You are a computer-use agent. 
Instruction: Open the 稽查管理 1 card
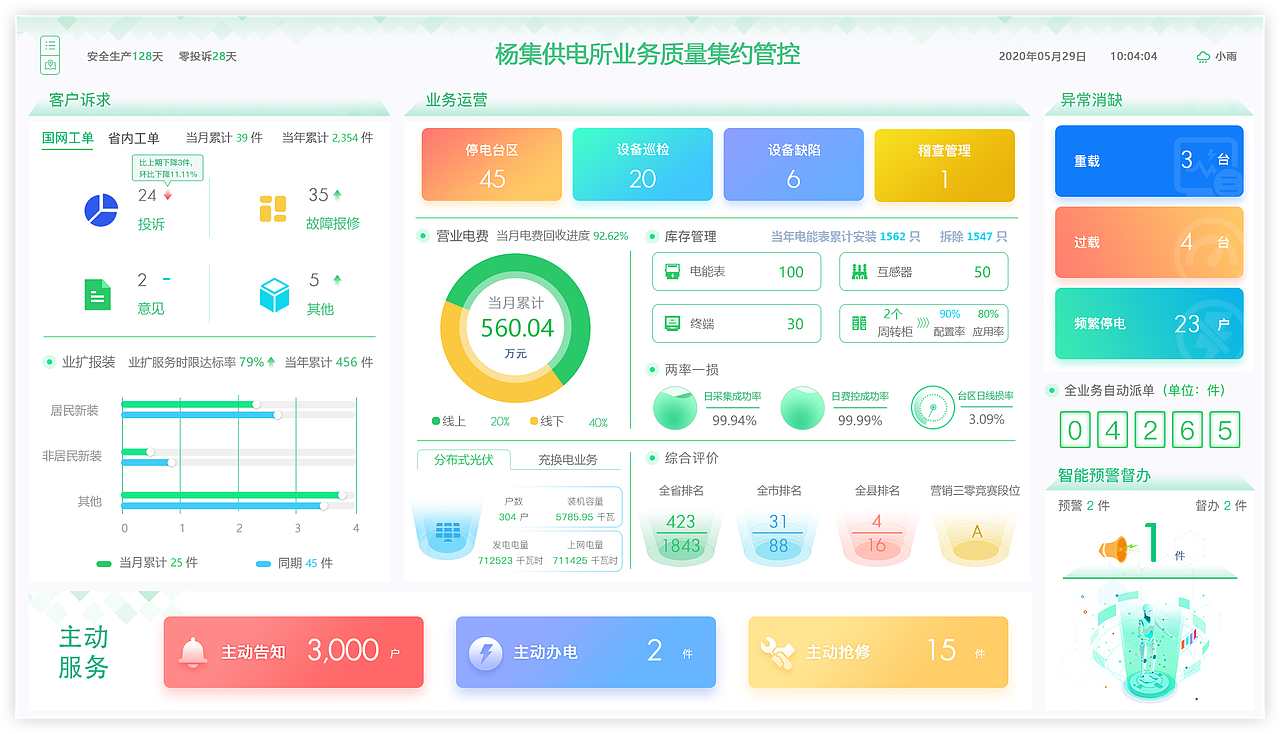click(x=945, y=165)
